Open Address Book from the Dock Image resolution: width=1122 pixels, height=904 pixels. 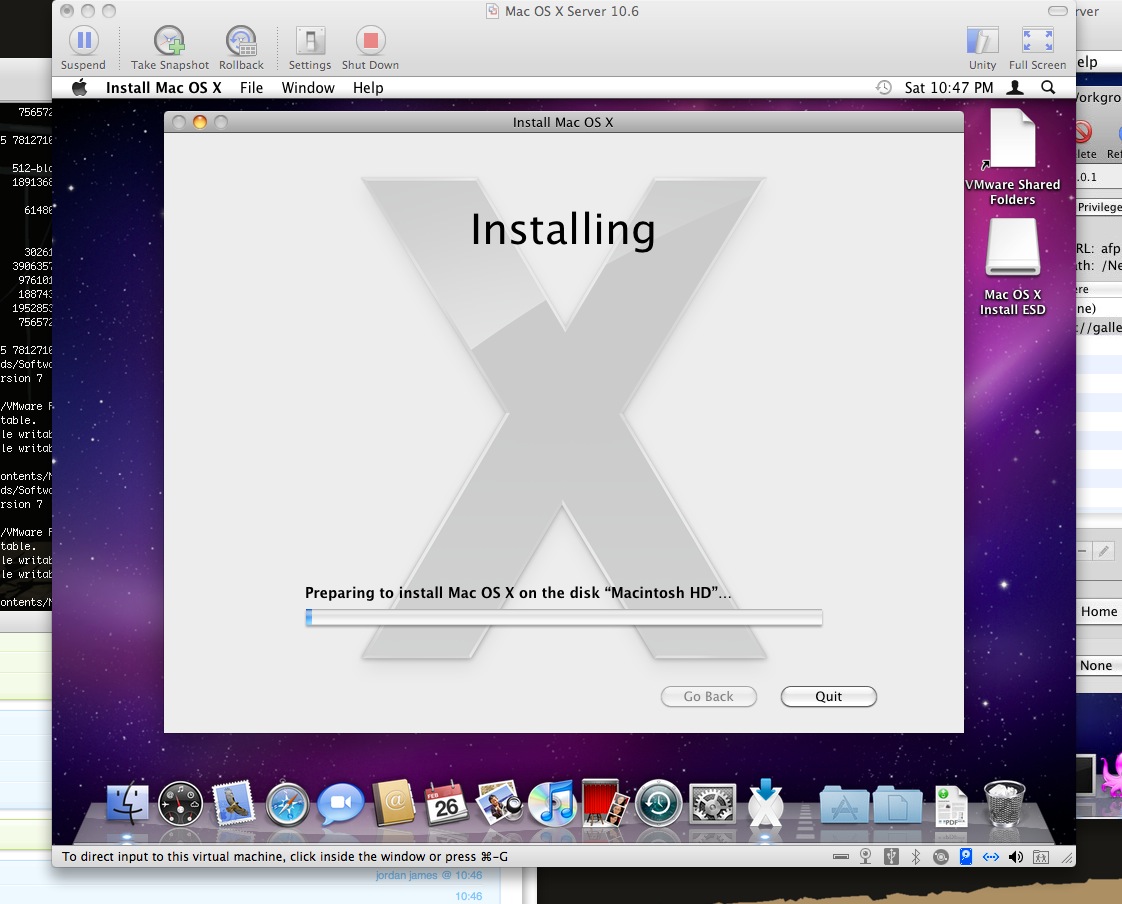[x=394, y=803]
